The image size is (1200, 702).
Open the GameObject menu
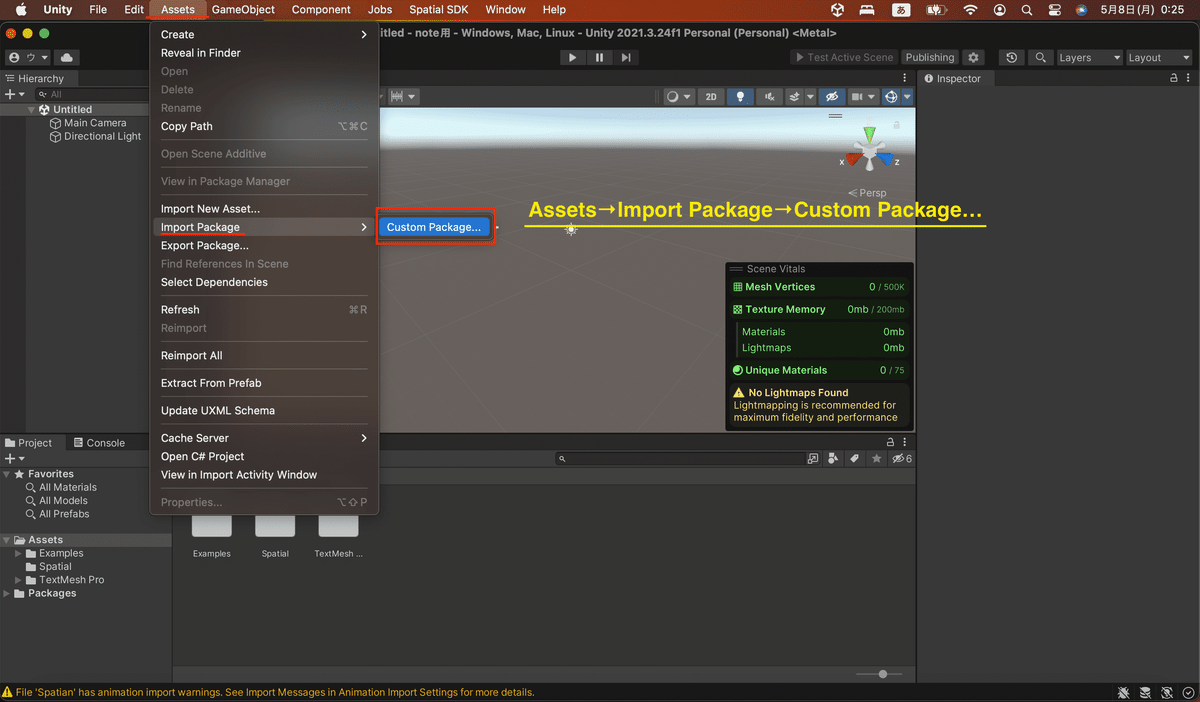(x=243, y=10)
